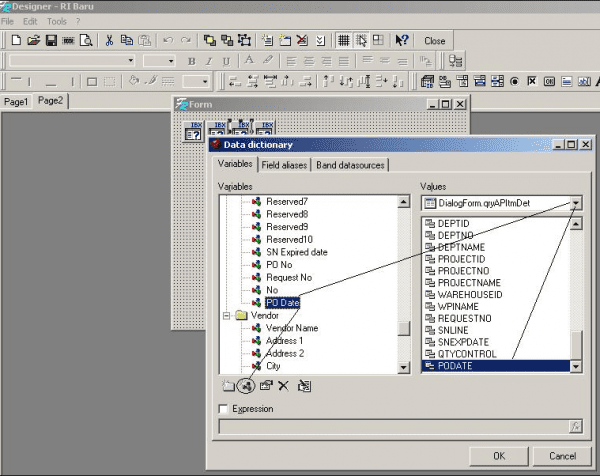Image resolution: width=600 pixels, height=476 pixels.
Task: Select the PO Date variable
Action: pos(283,303)
